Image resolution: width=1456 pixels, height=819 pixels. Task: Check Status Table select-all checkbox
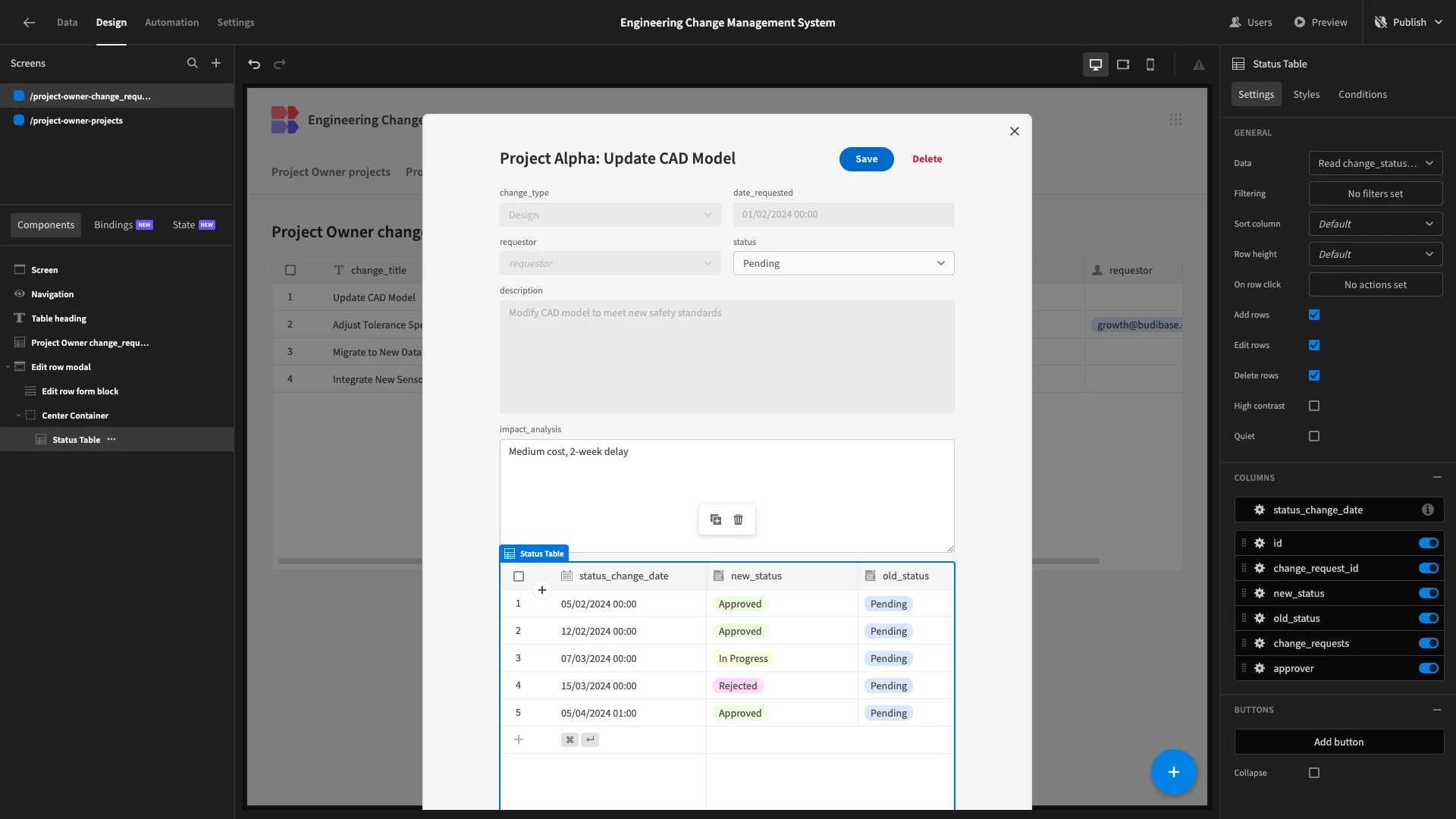click(519, 577)
